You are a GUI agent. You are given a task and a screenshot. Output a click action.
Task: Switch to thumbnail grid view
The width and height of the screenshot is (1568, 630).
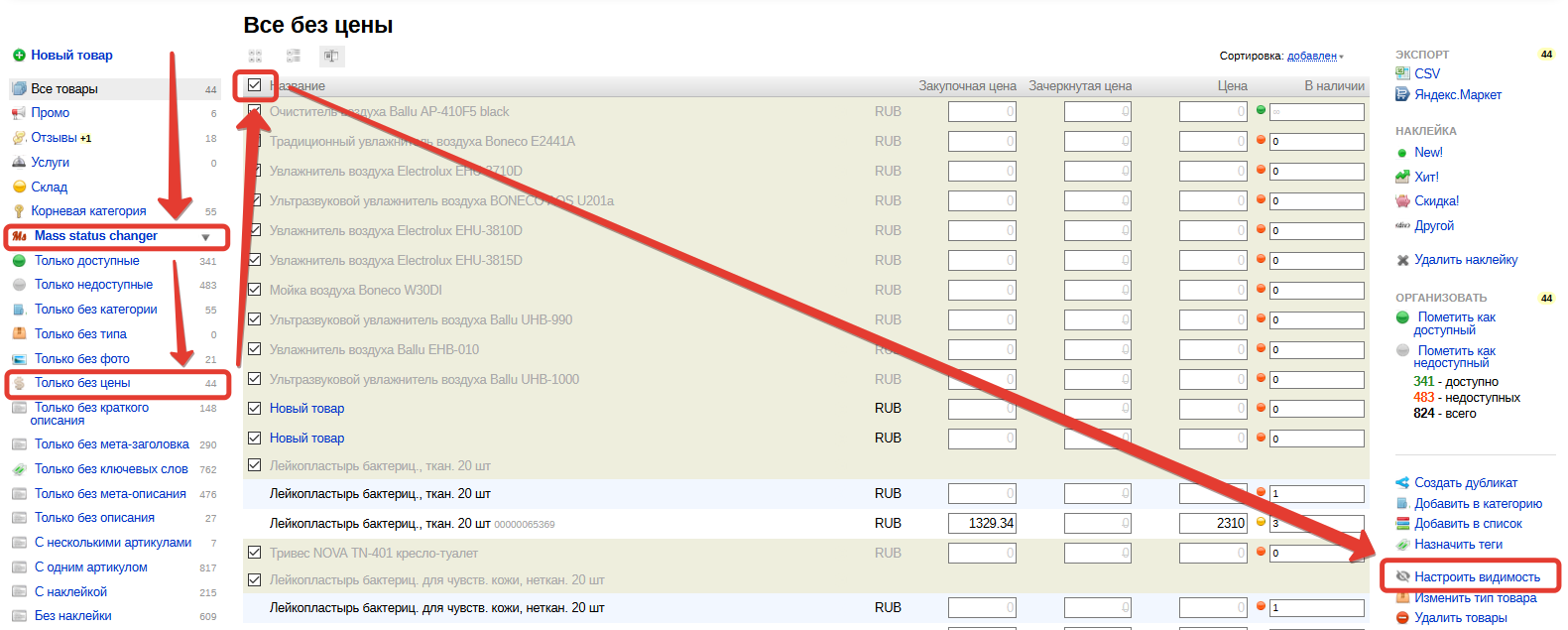(255, 57)
